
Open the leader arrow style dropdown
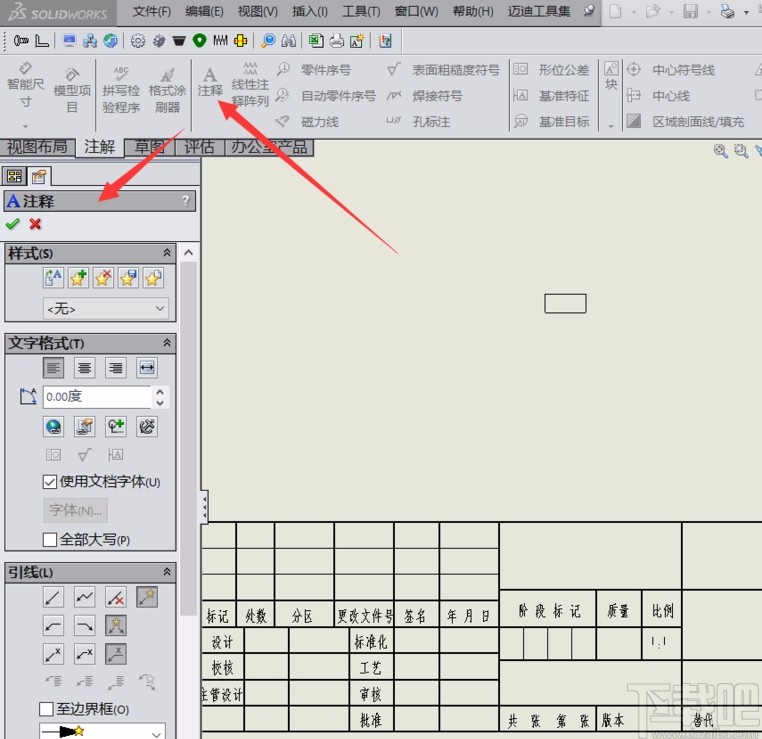(x=102, y=731)
